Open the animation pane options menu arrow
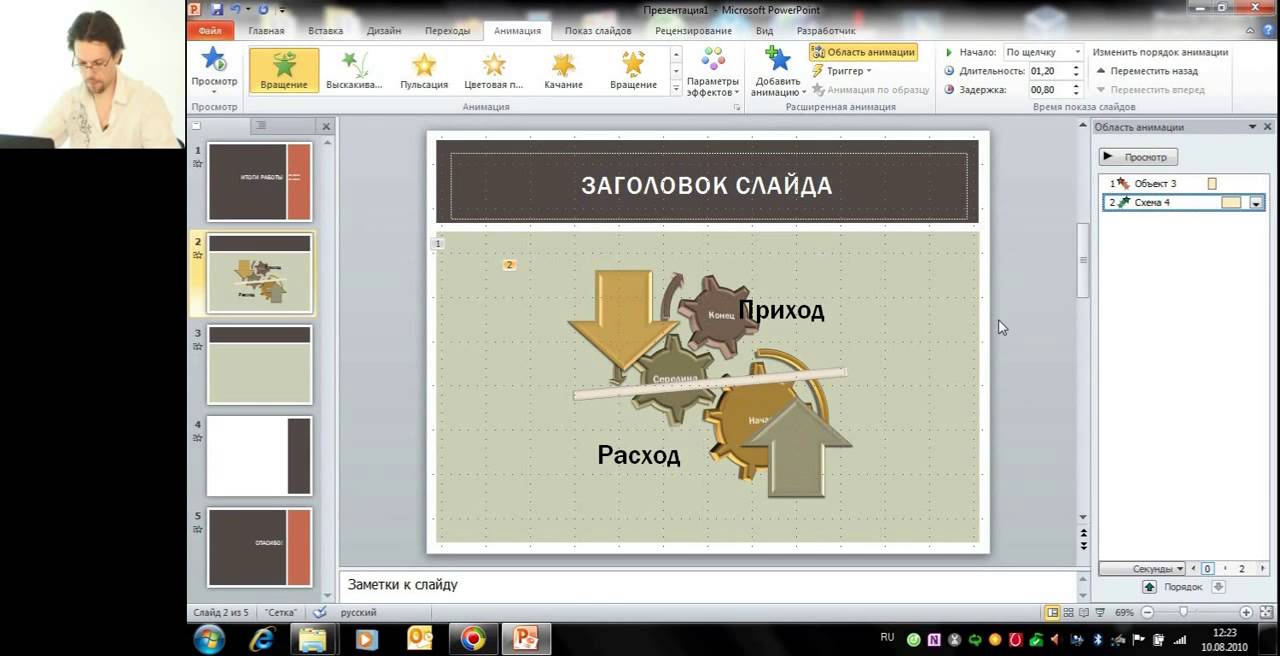This screenshot has height=656, width=1280. click(x=1252, y=127)
